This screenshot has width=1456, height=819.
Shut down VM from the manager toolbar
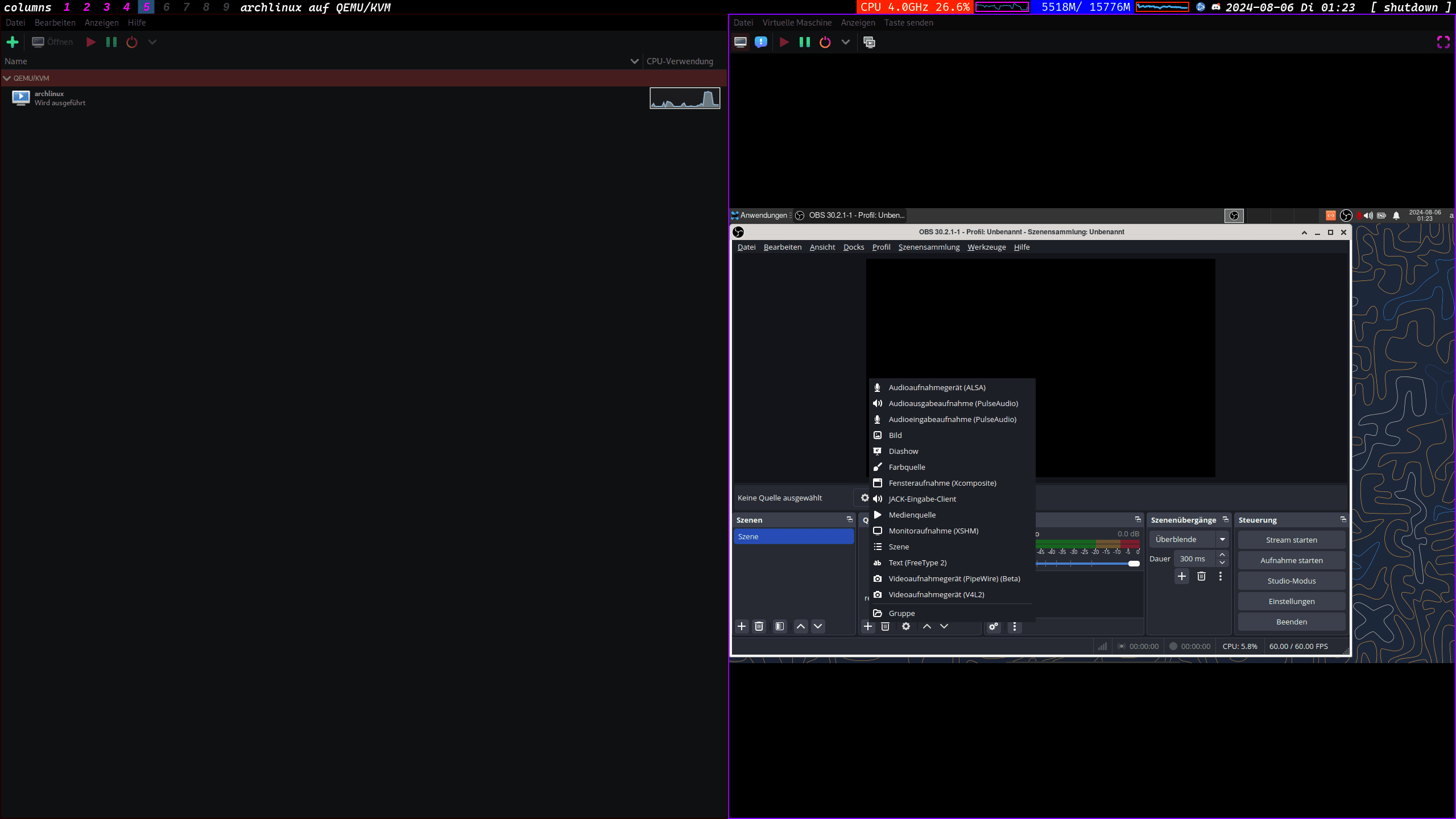pyautogui.click(x=132, y=42)
